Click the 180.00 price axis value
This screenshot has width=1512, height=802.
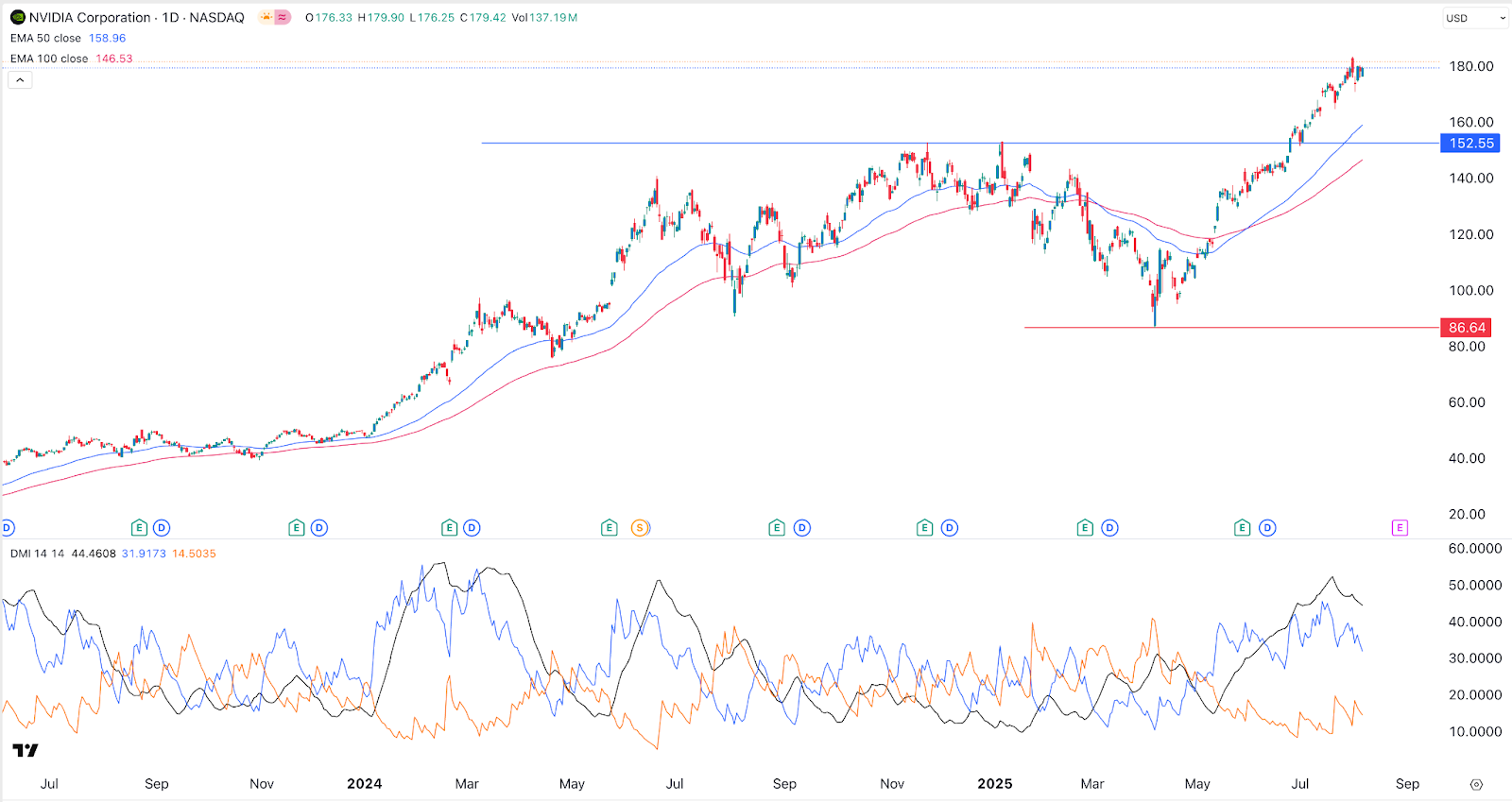[x=1471, y=66]
